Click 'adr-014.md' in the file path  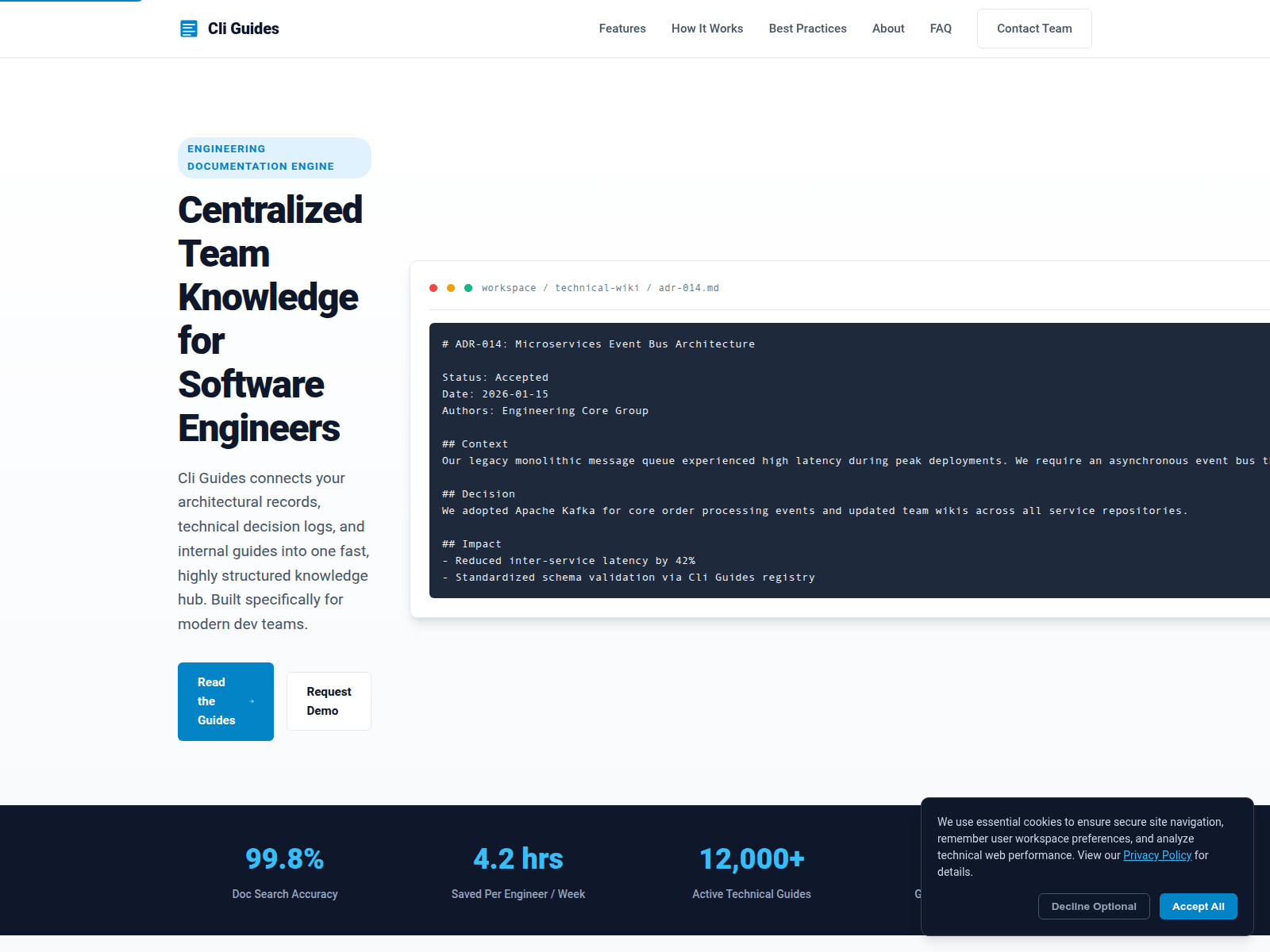[x=689, y=288]
